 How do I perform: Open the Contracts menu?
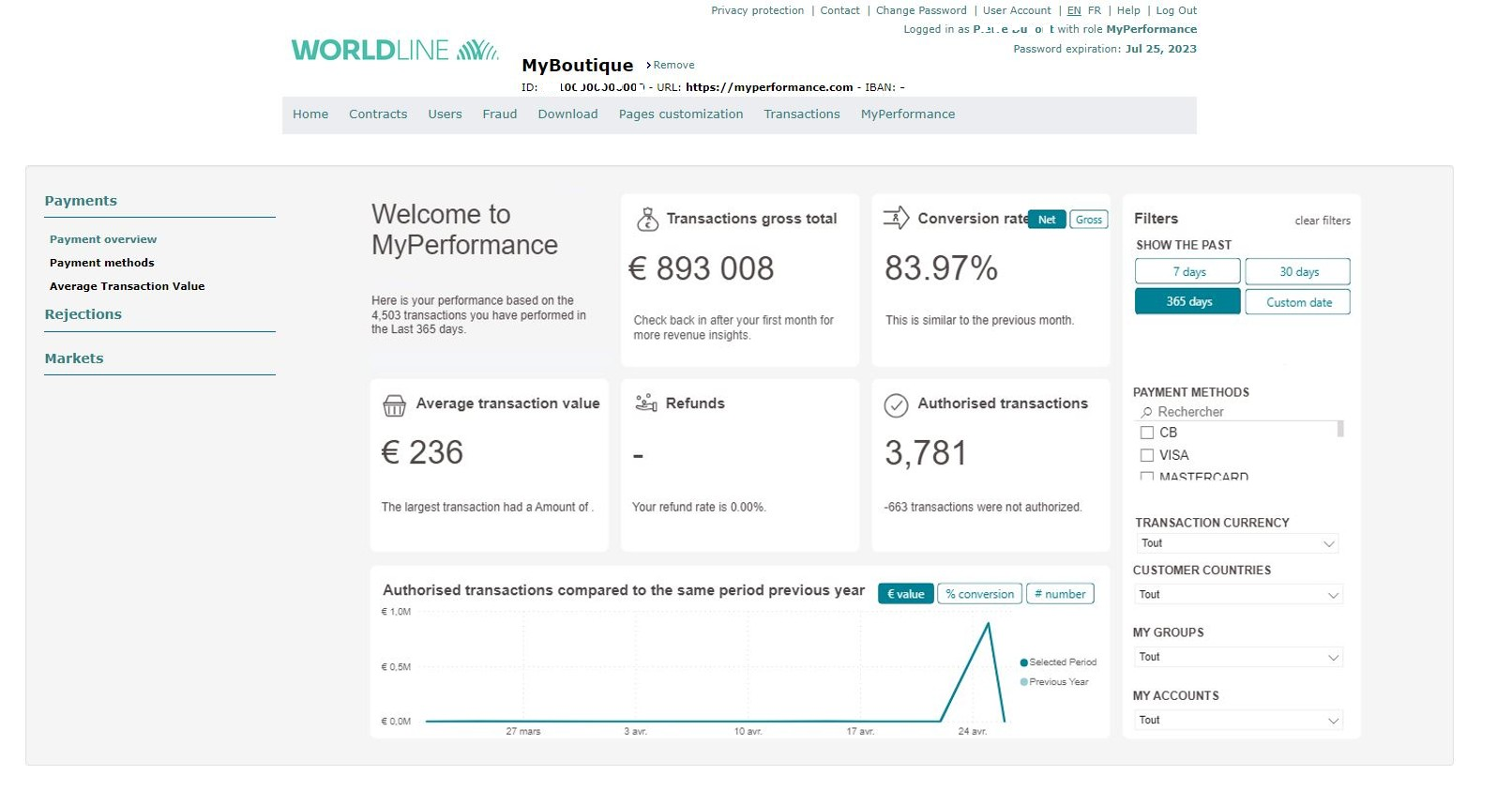pyautogui.click(x=378, y=114)
